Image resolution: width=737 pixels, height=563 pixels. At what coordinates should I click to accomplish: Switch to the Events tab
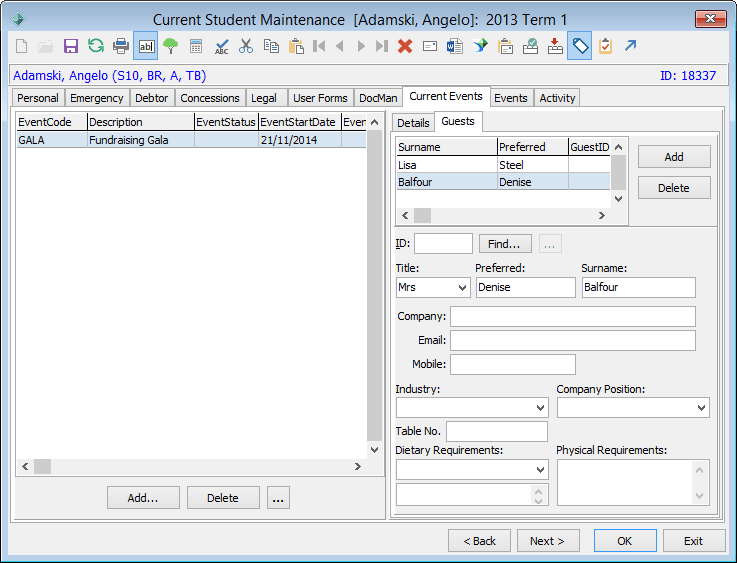510,98
